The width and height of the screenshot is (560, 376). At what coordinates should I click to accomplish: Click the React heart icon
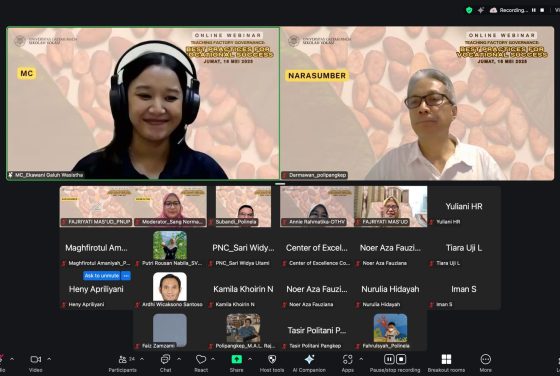coord(201,359)
